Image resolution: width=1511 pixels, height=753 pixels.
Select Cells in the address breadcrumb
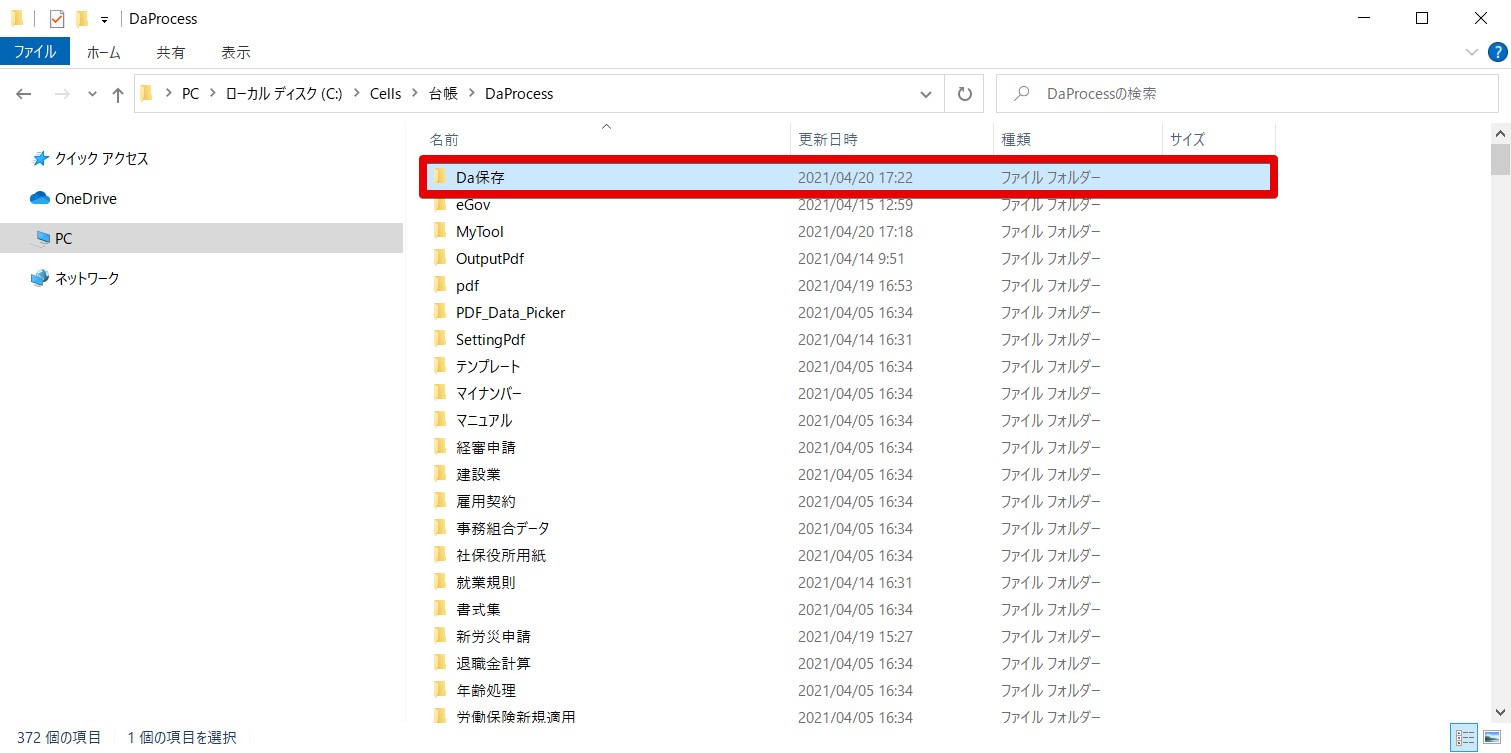click(385, 94)
